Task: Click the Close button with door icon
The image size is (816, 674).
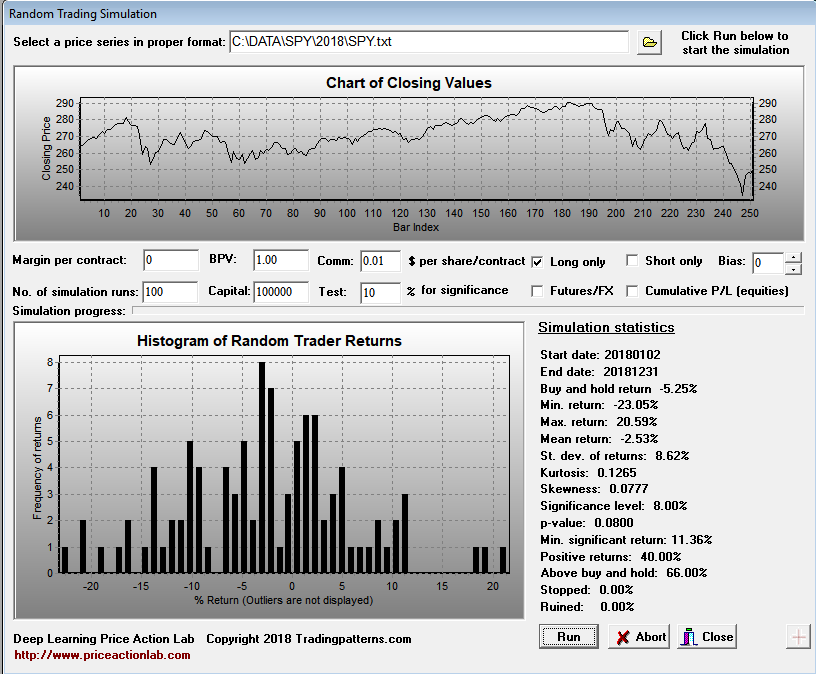Action: (x=707, y=637)
